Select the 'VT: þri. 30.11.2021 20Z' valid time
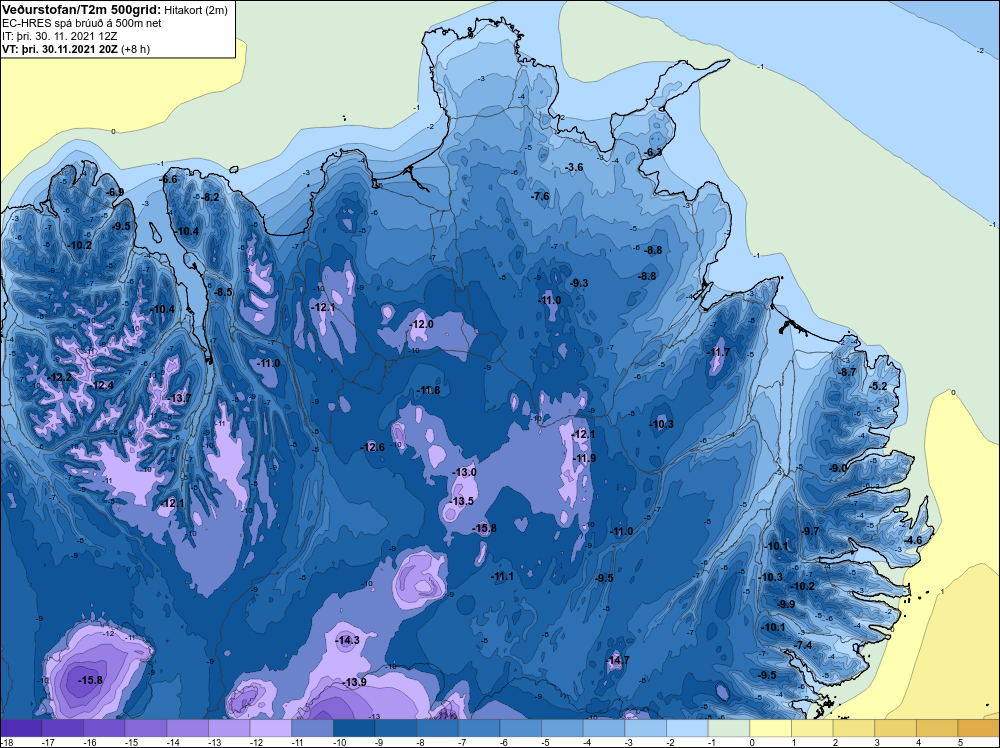Image resolution: width=1000 pixels, height=748 pixels. (x=60, y=49)
